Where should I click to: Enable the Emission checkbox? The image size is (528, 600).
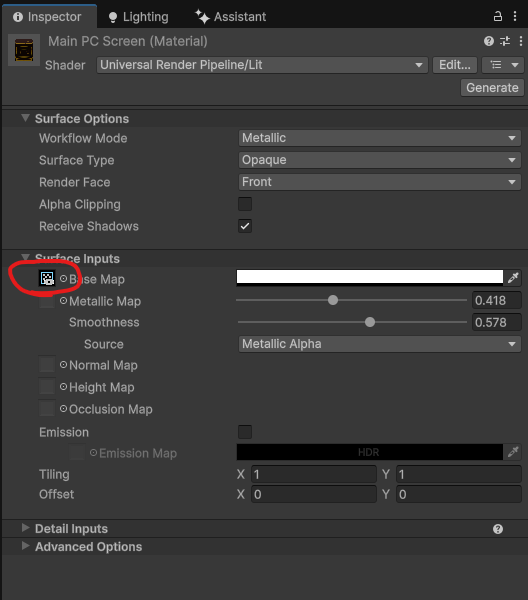(245, 432)
